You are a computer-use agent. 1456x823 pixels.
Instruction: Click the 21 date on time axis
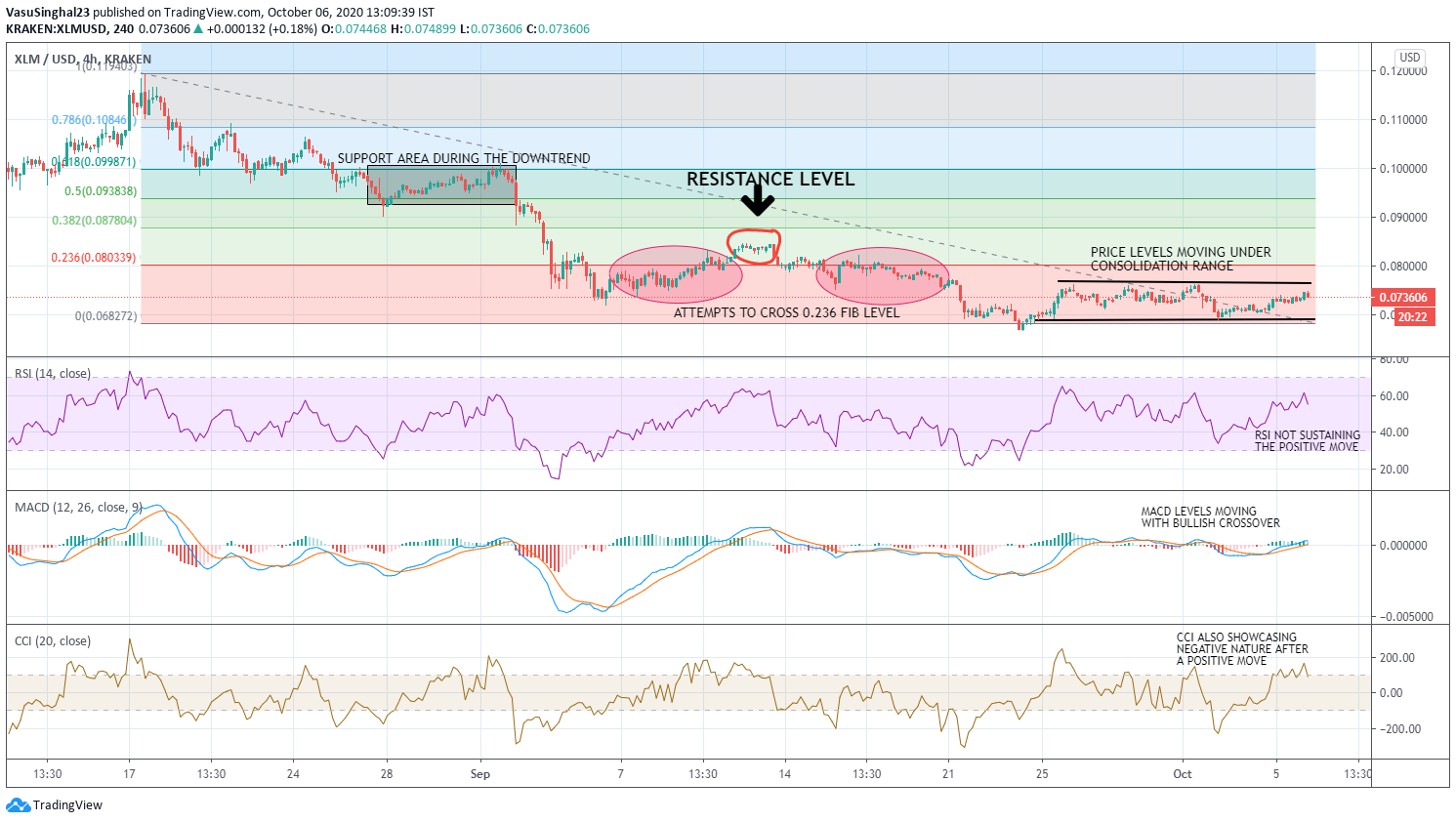(948, 774)
